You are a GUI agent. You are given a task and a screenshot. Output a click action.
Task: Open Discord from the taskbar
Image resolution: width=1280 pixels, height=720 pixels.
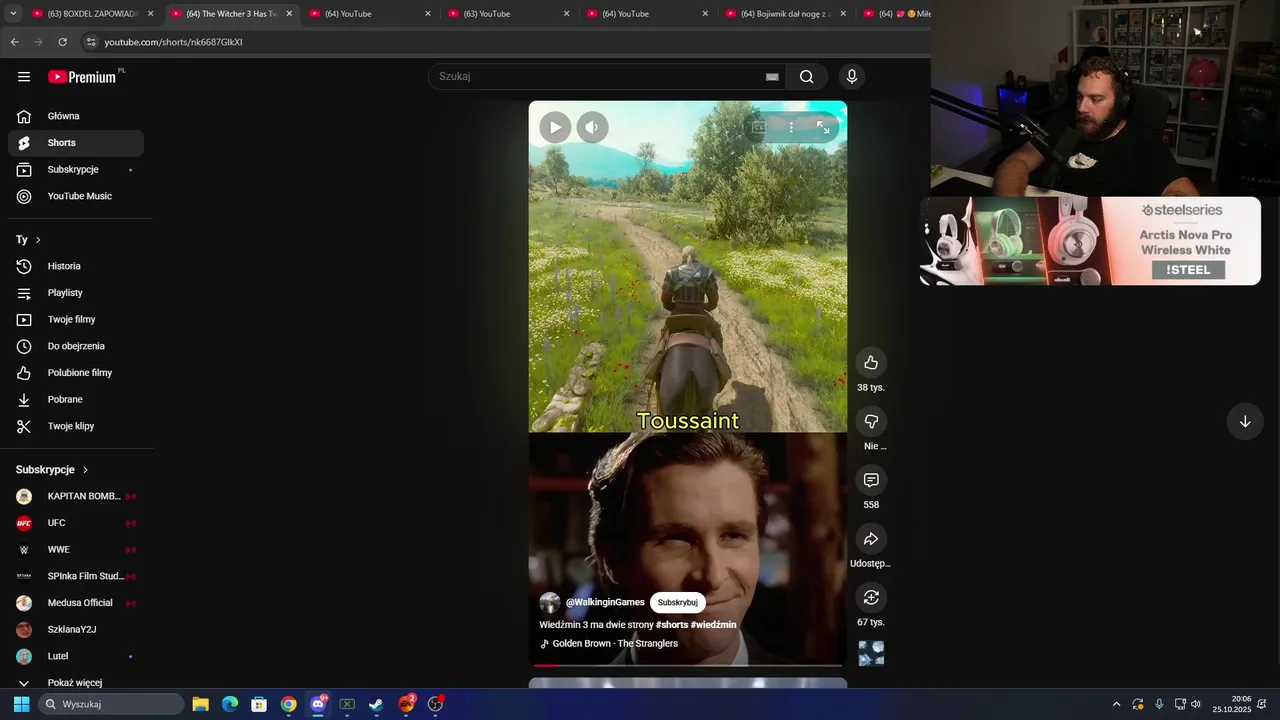tap(318, 704)
